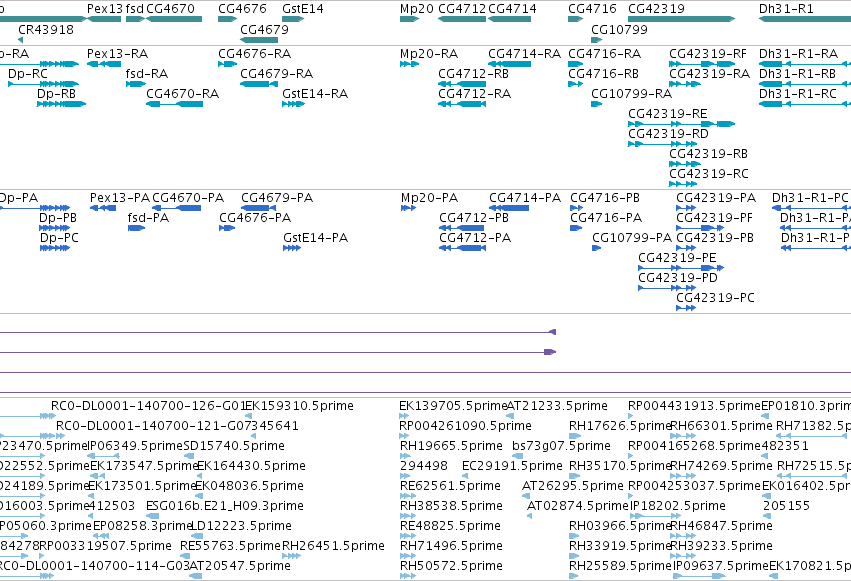
Task: Open the Dp-RB transcript
Action: [61, 104]
